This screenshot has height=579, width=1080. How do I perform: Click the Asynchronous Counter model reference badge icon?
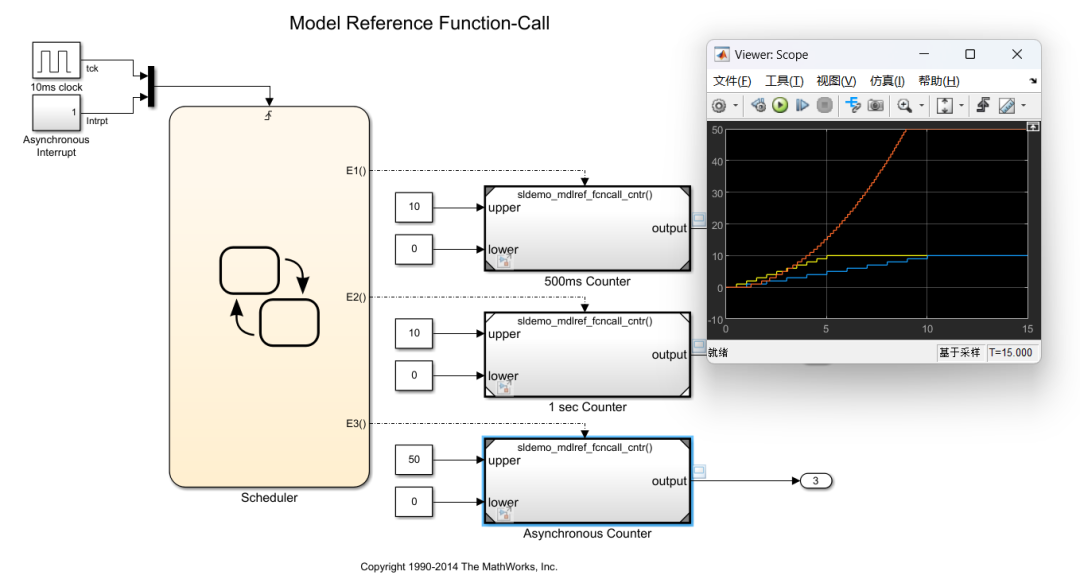[x=505, y=514]
